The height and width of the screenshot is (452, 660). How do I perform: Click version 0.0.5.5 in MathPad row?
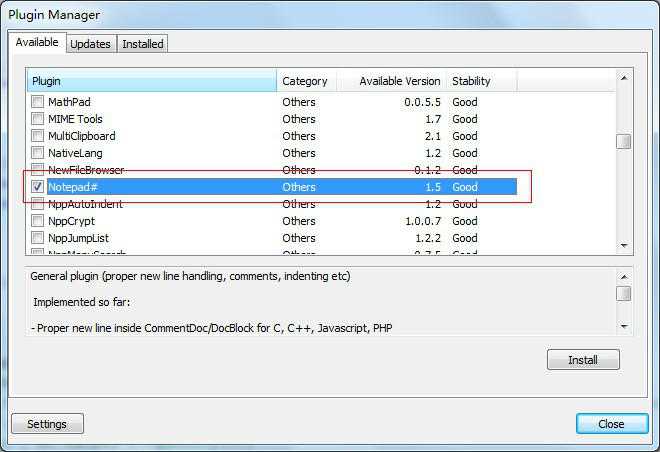[x=422, y=102]
